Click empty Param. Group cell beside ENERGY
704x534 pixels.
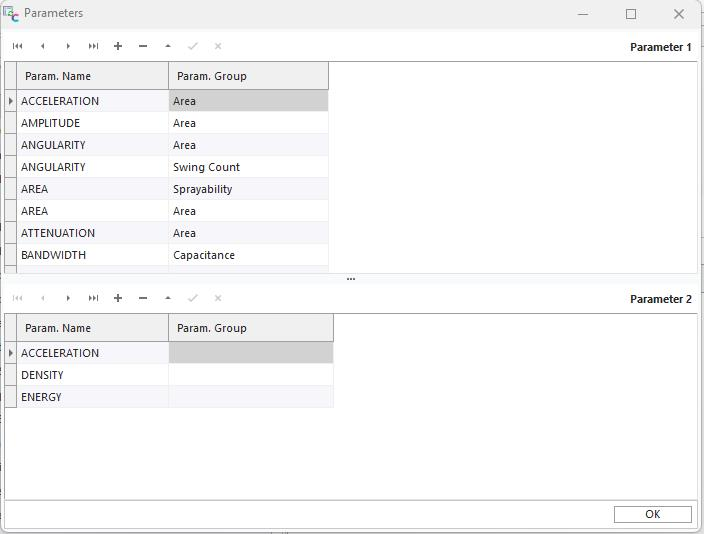click(250, 397)
